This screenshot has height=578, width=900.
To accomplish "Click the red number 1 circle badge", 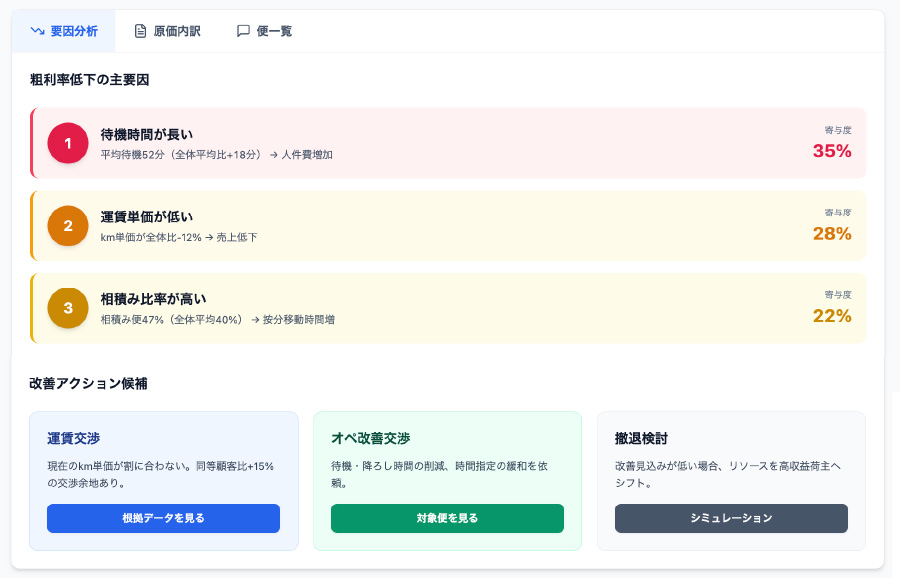I will tap(68, 143).
